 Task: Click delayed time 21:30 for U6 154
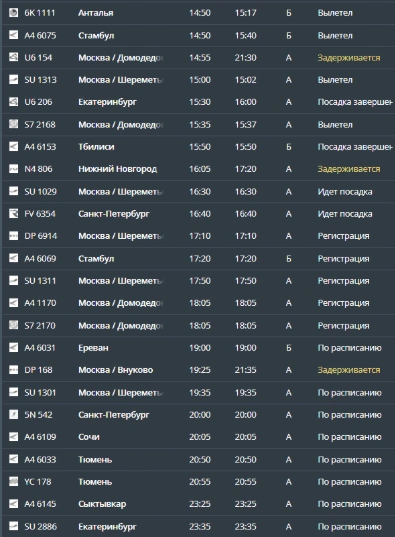tap(245, 58)
